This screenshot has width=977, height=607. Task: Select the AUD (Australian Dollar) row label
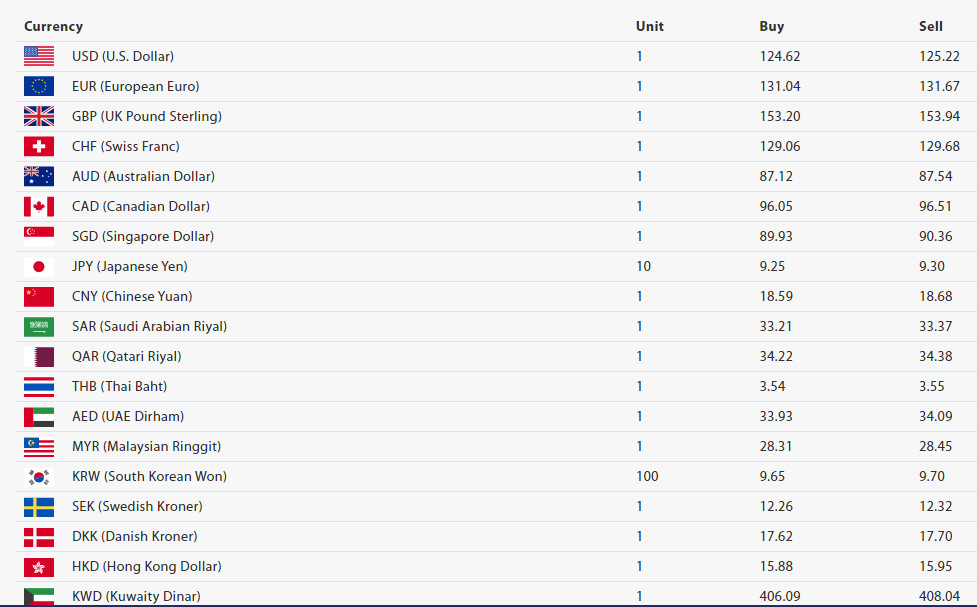click(x=143, y=176)
